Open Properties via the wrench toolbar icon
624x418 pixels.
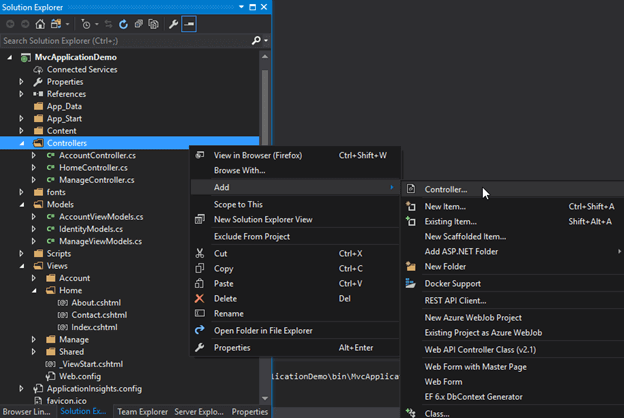[x=173, y=23]
